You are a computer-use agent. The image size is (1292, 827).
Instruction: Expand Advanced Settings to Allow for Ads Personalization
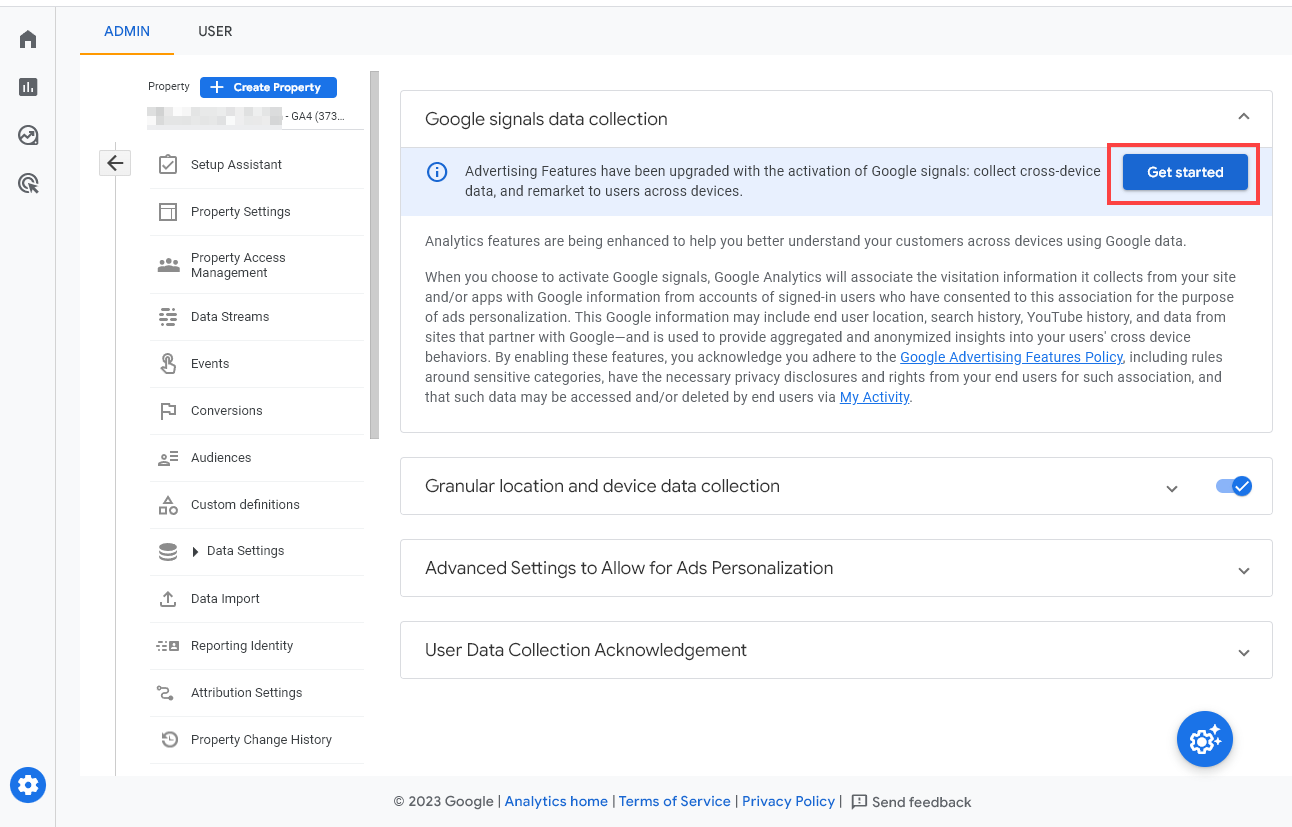click(1243, 569)
